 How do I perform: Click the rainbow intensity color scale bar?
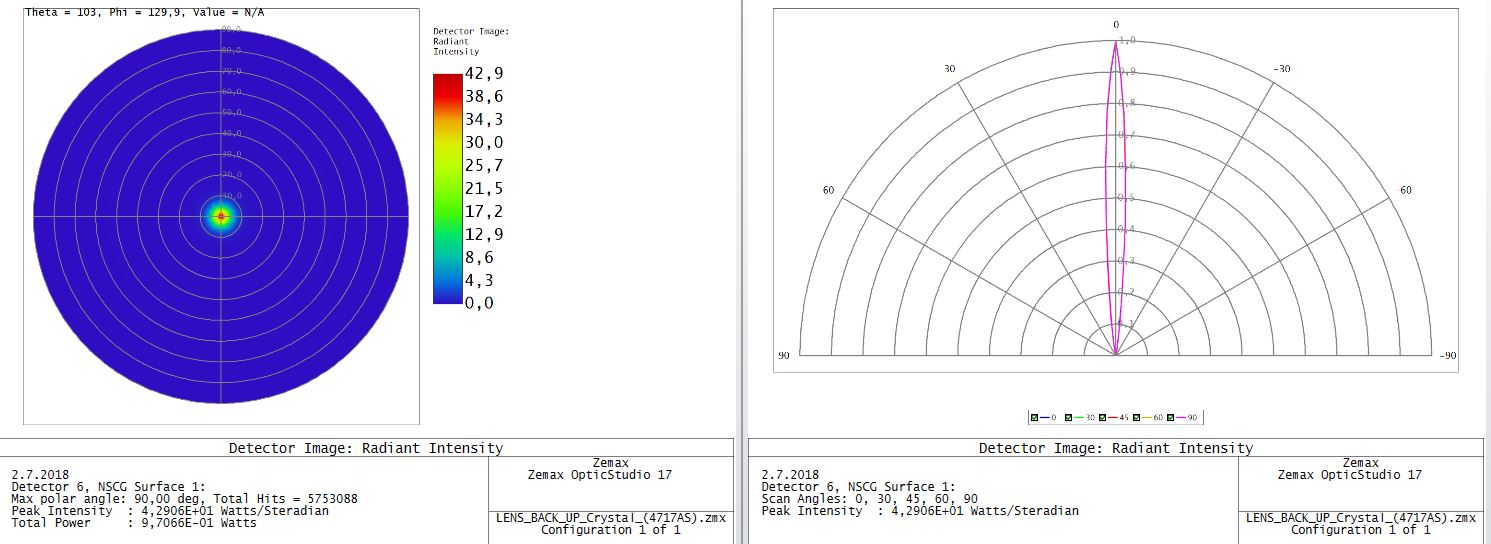click(x=447, y=188)
